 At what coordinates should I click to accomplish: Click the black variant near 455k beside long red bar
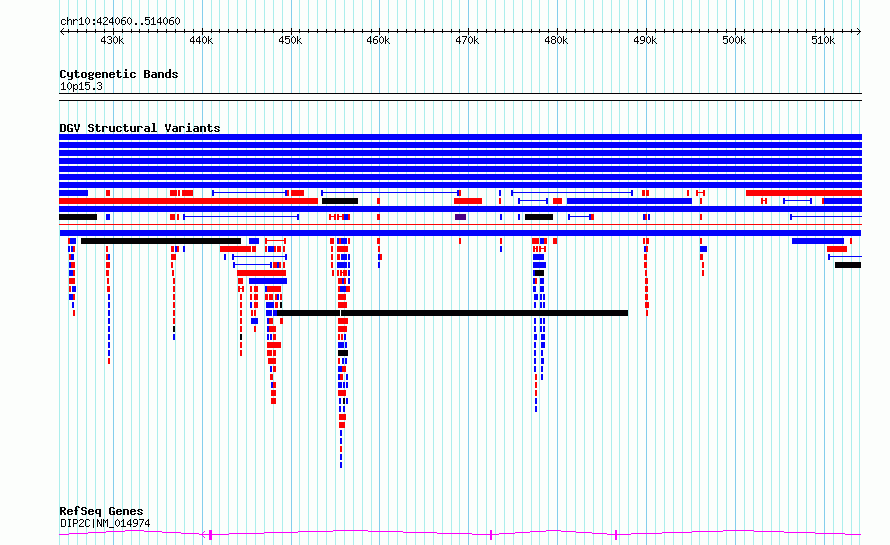pyautogui.click(x=340, y=201)
